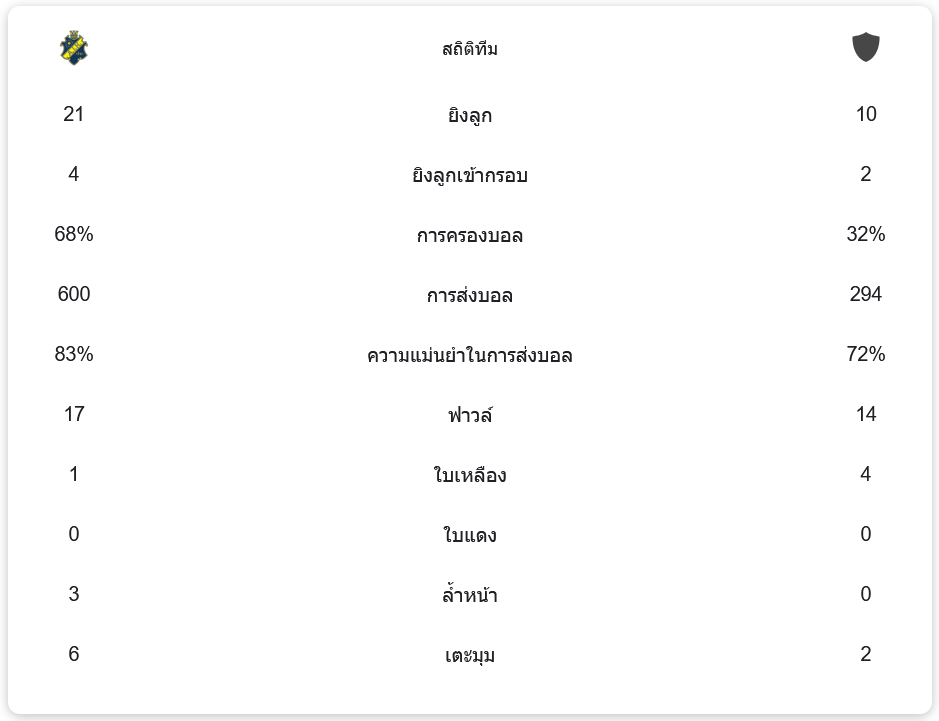Select the การครองบอล possession label
This screenshot has height=721, width=939.
(470, 235)
